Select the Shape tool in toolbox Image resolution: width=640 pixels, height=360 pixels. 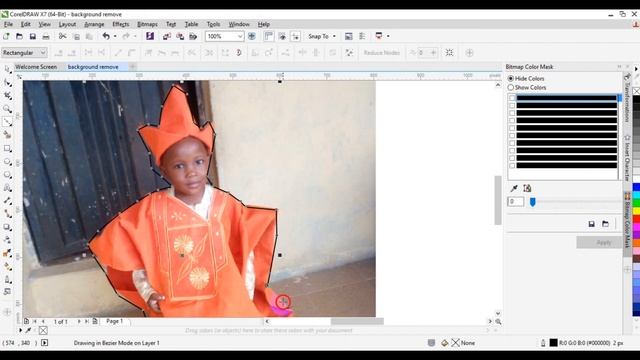8,83
